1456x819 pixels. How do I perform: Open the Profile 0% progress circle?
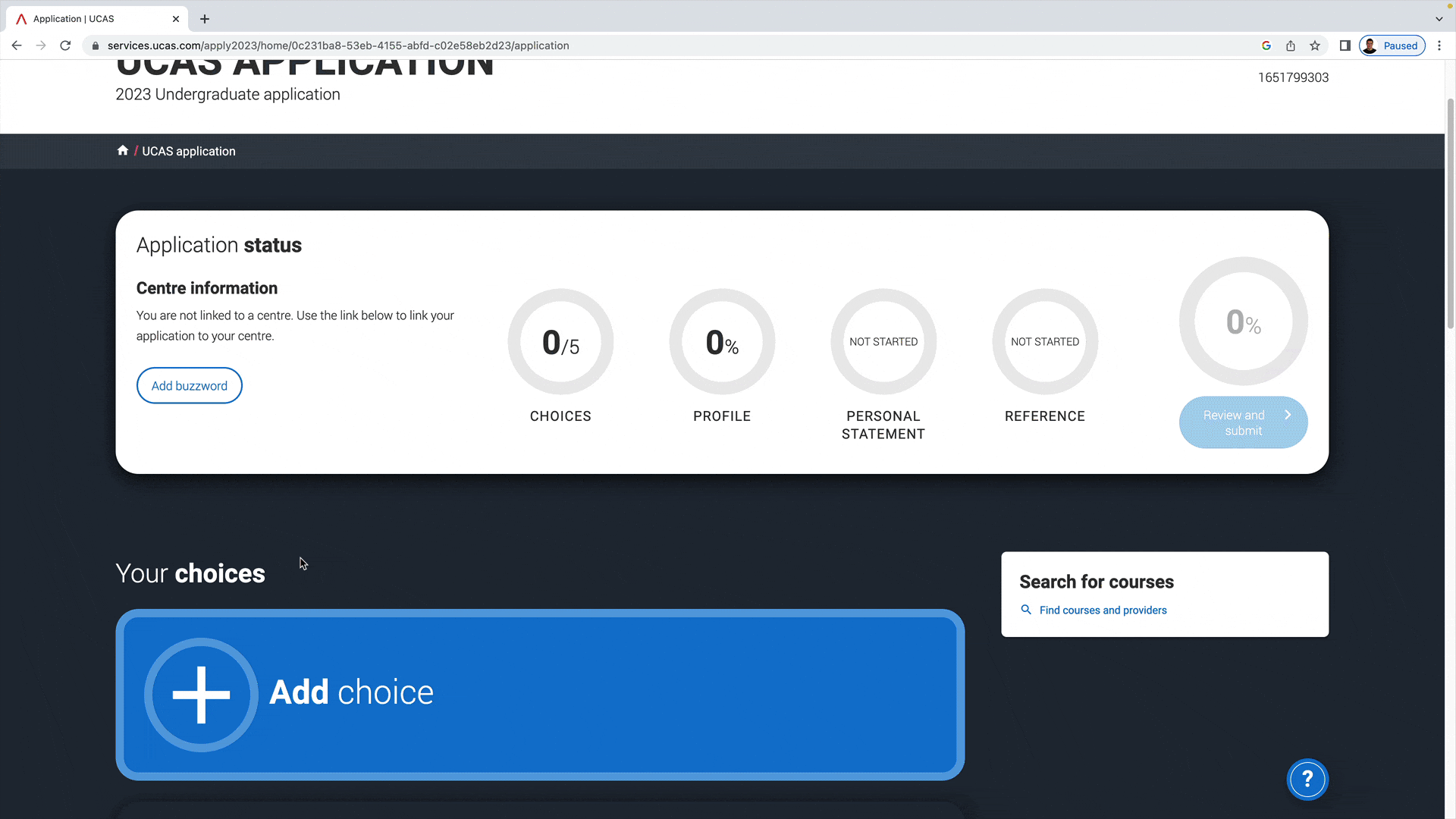click(x=722, y=342)
